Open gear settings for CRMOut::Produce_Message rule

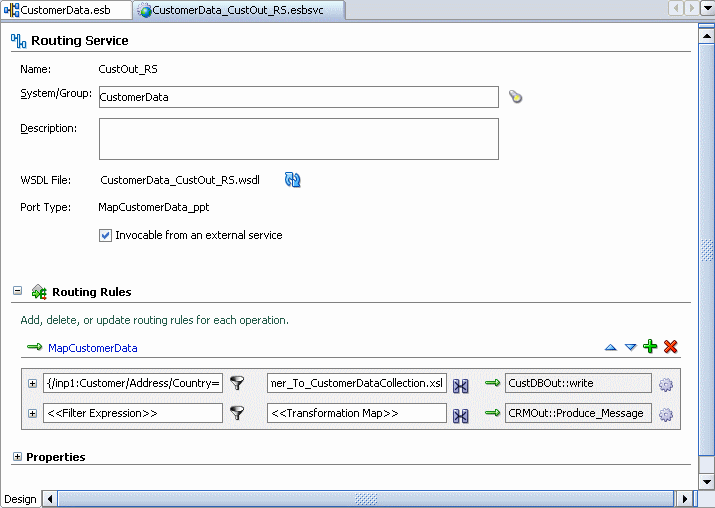(x=666, y=415)
